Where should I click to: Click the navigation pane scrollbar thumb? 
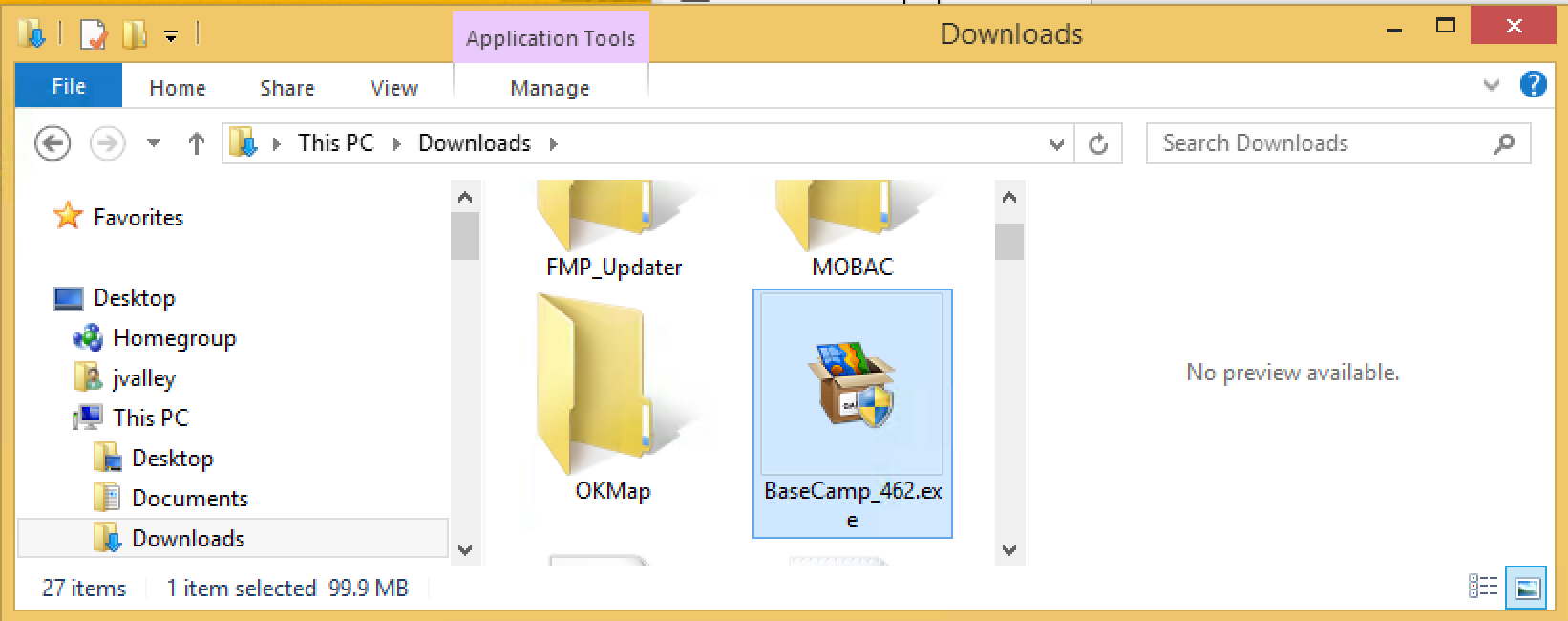tap(465, 236)
